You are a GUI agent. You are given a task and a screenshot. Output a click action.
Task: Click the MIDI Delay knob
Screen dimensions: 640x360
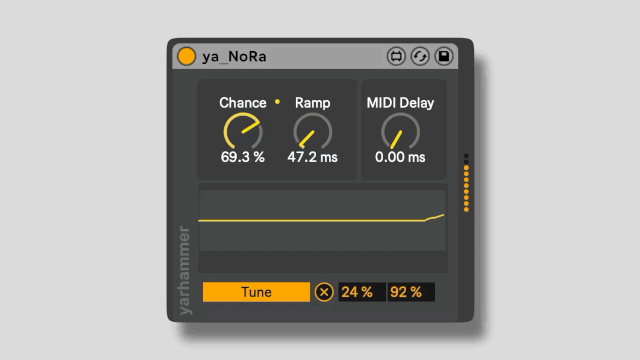(x=400, y=131)
